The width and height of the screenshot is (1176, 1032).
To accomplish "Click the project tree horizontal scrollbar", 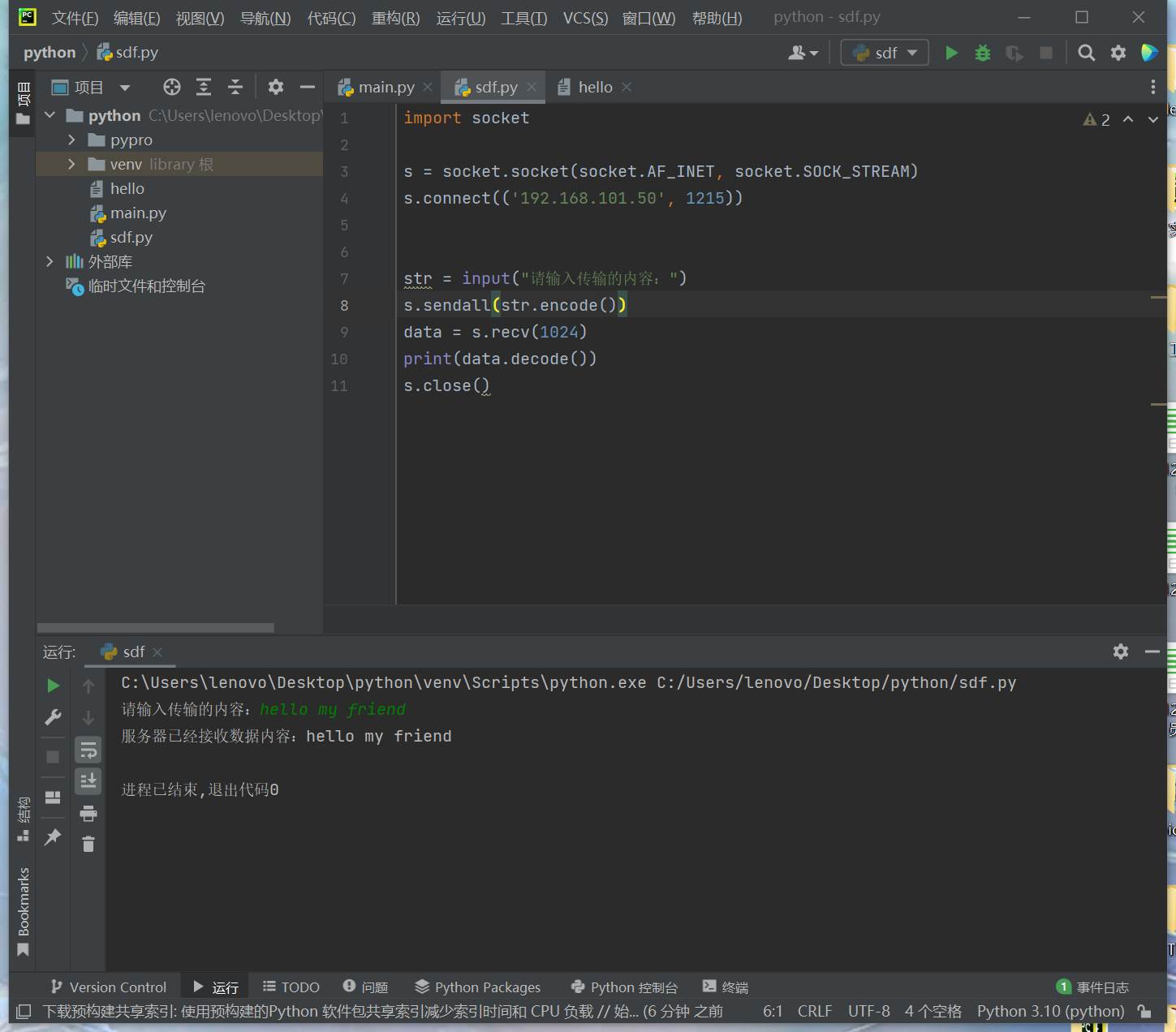I will point(156,628).
